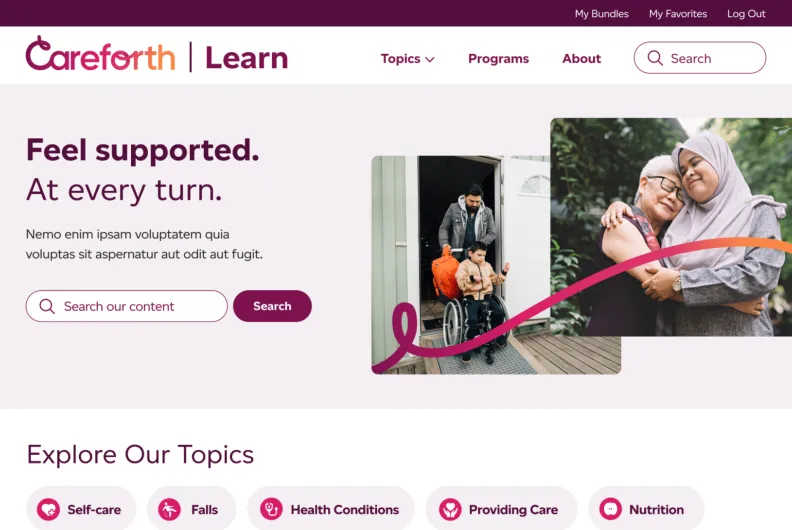The image size is (792, 530).
Task: Click the Nutrition topic icon
Action: (x=610, y=509)
